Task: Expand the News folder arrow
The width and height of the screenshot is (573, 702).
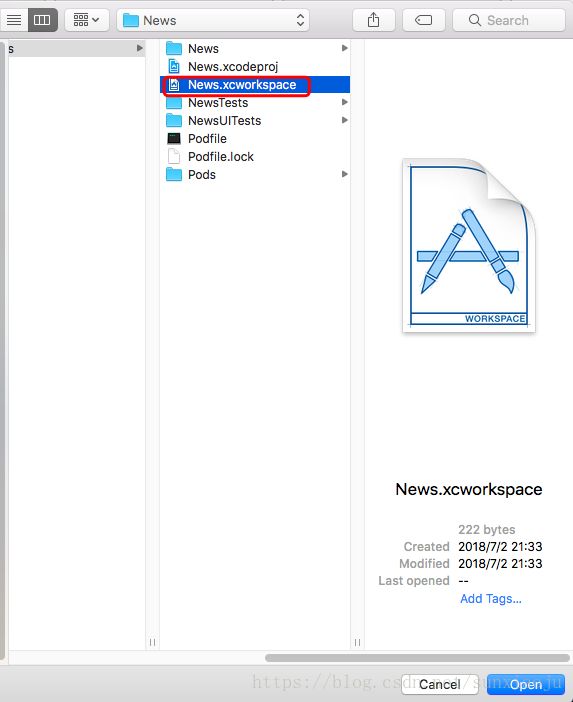Action: 344,48
